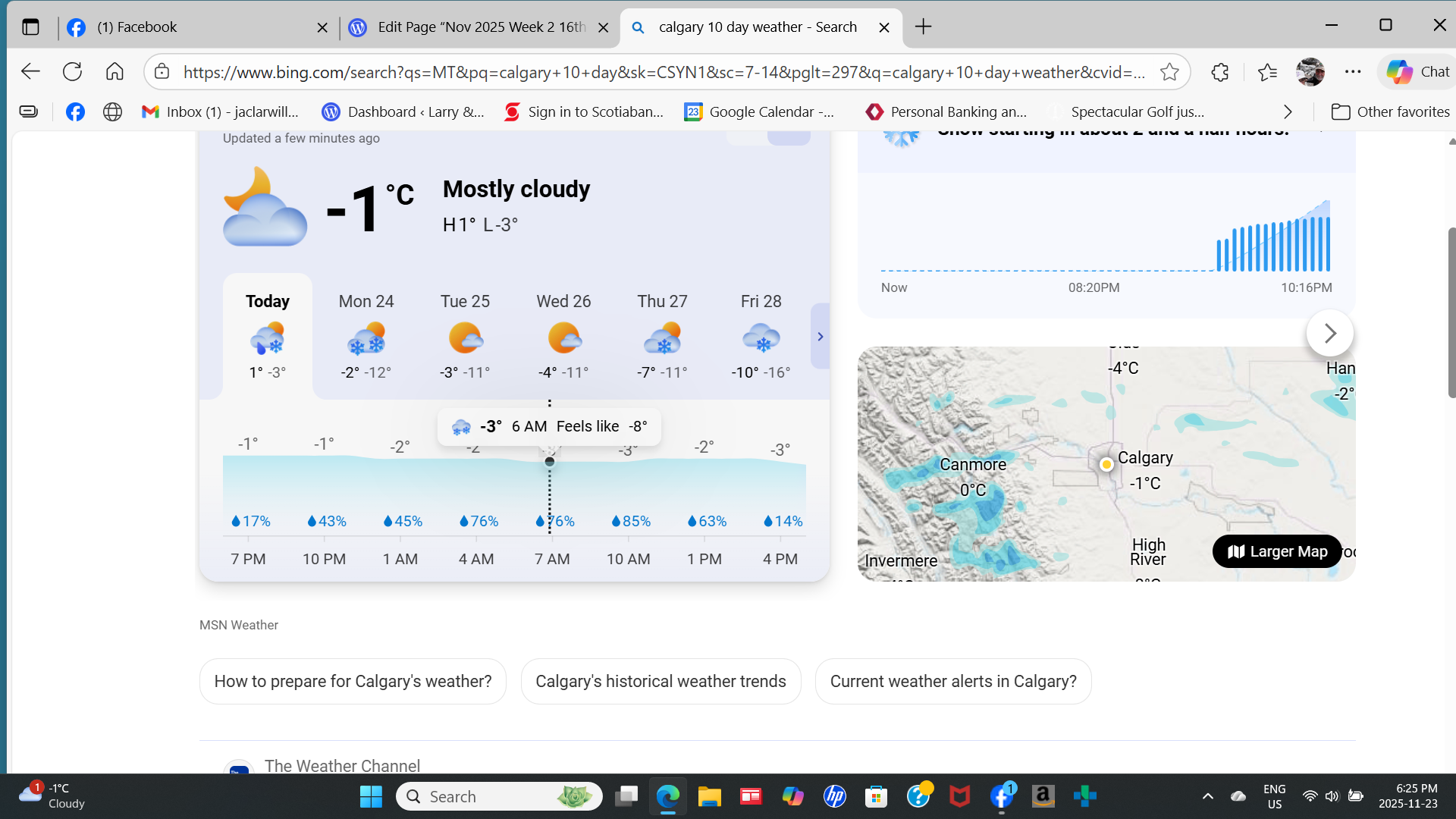1456x819 pixels.
Task: Open the tab actions menu icon
Action: (30, 27)
